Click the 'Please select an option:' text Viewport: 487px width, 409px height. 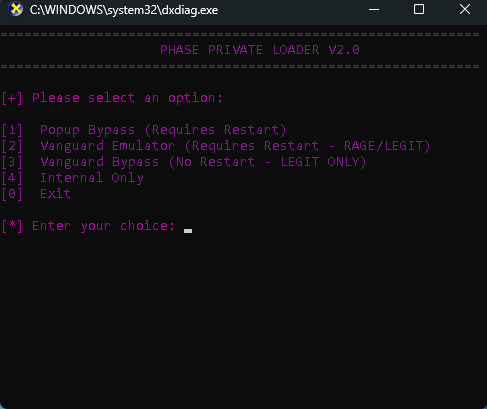pos(127,98)
